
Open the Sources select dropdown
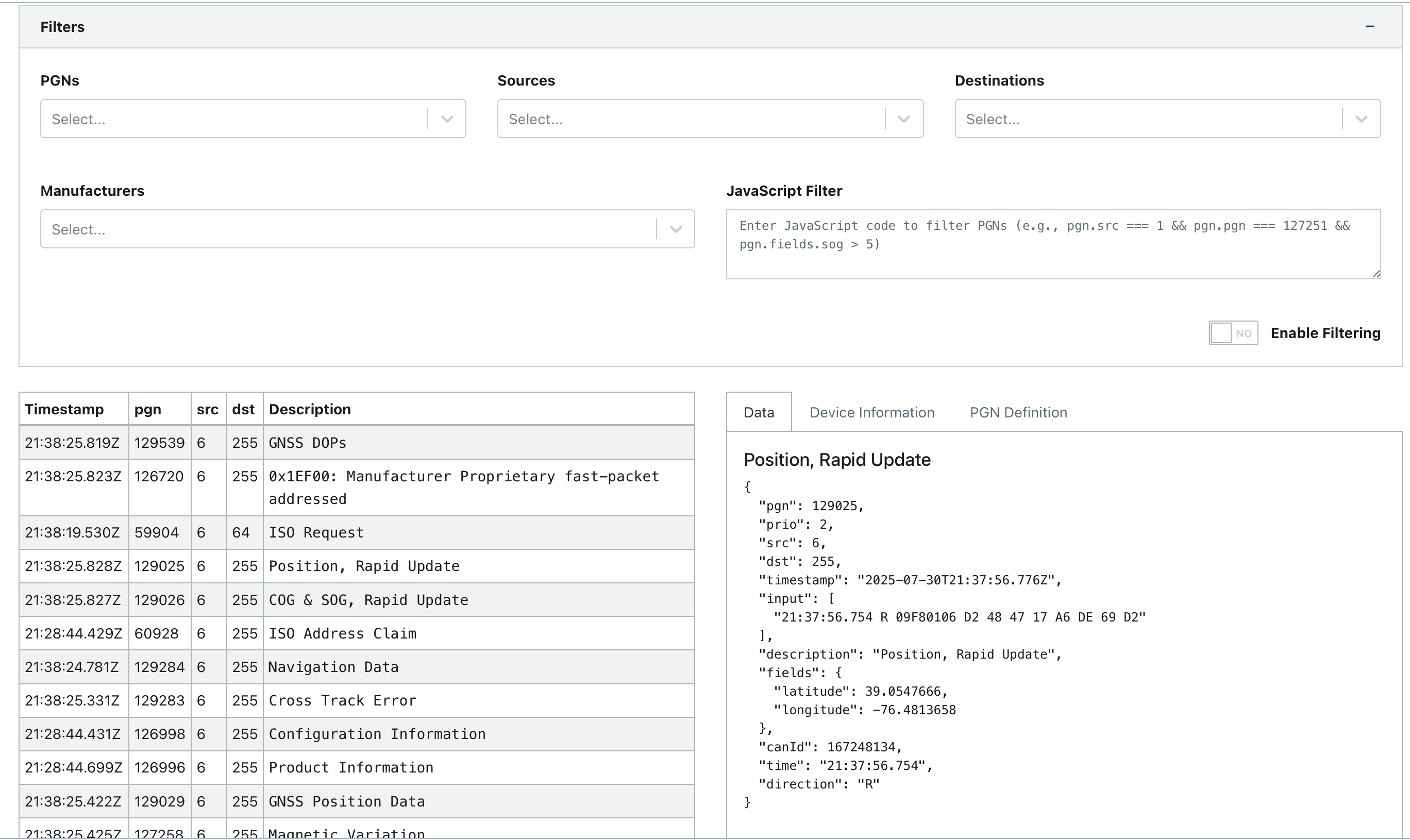(710, 119)
